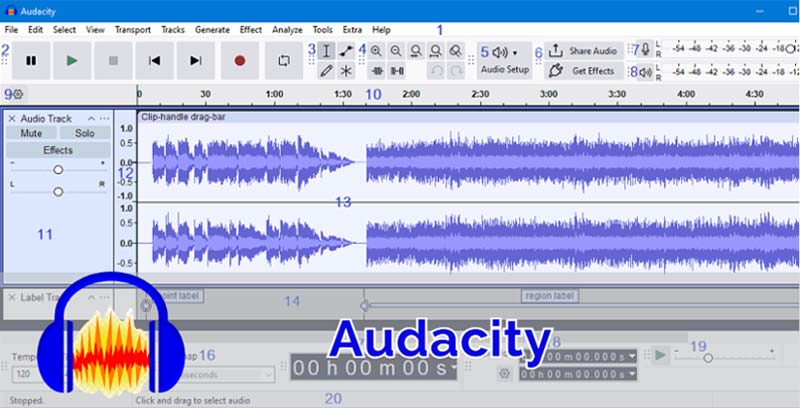Screen dimensions: 800x408
Task: Collapse the Label Track using its chevron
Action: click(91, 297)
